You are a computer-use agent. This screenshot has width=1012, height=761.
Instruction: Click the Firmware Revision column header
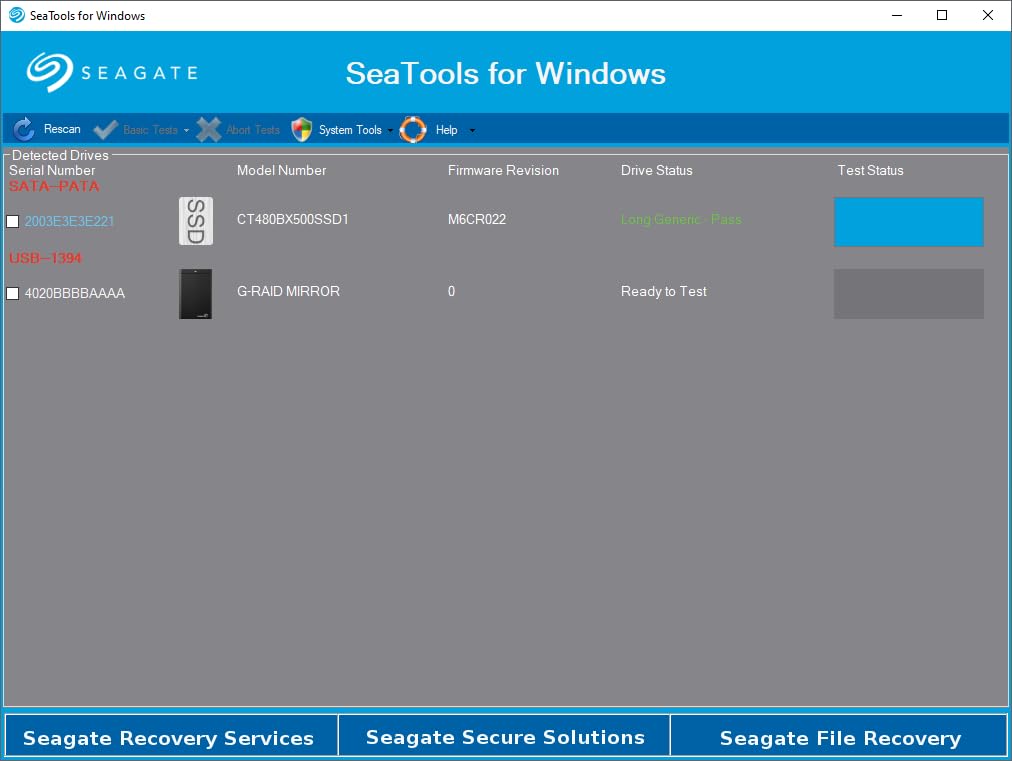click(503, 170)
